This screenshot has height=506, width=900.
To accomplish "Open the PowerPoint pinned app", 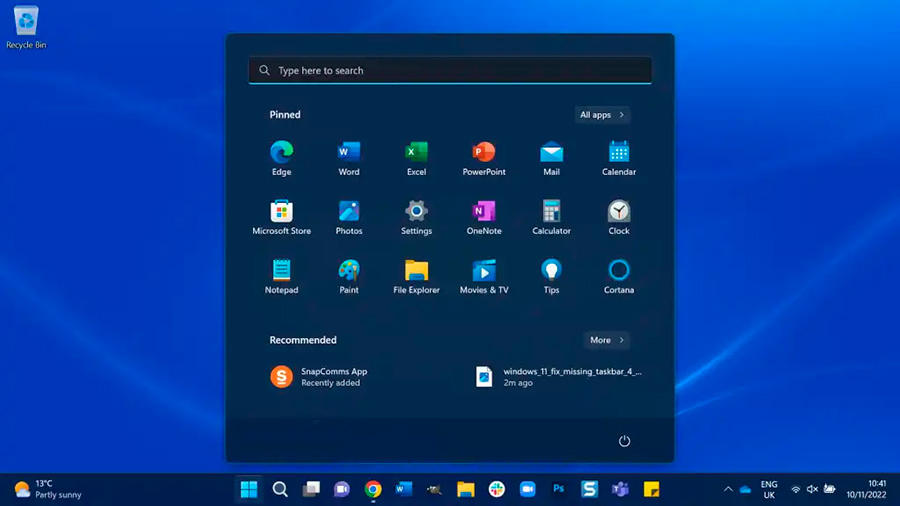I will tap(484, 153).
